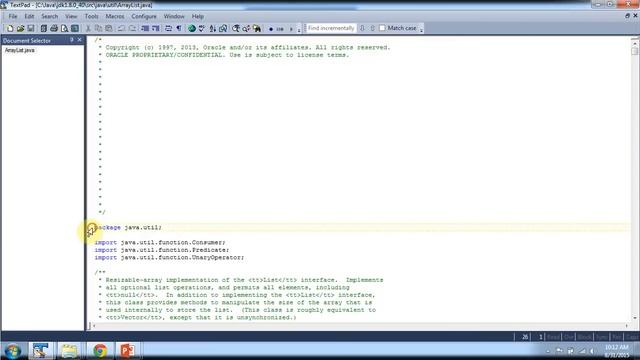Click the Sort lines toolbar icon

point(213,29)
